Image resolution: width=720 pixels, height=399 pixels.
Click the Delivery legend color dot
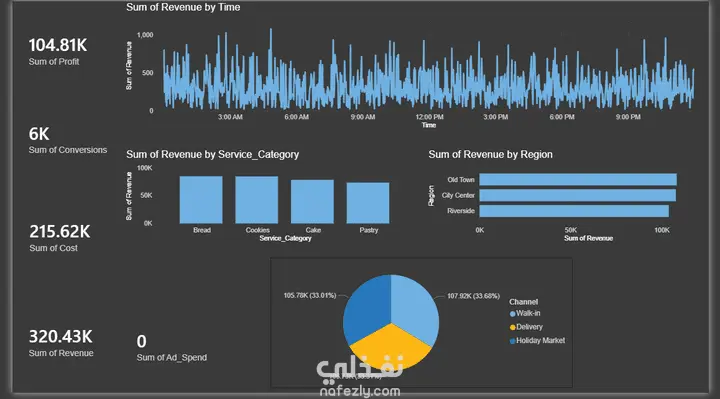click(x=512, y=327)
